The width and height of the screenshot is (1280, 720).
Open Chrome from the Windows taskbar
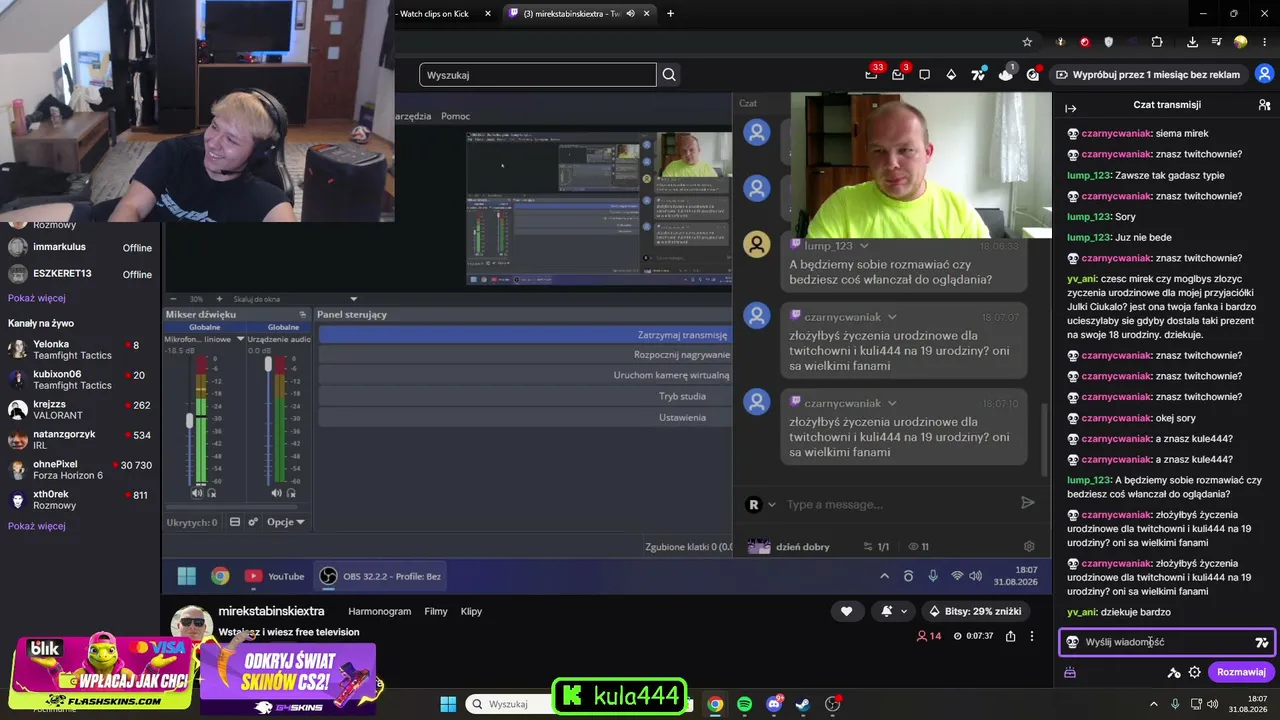coord(716,704)
